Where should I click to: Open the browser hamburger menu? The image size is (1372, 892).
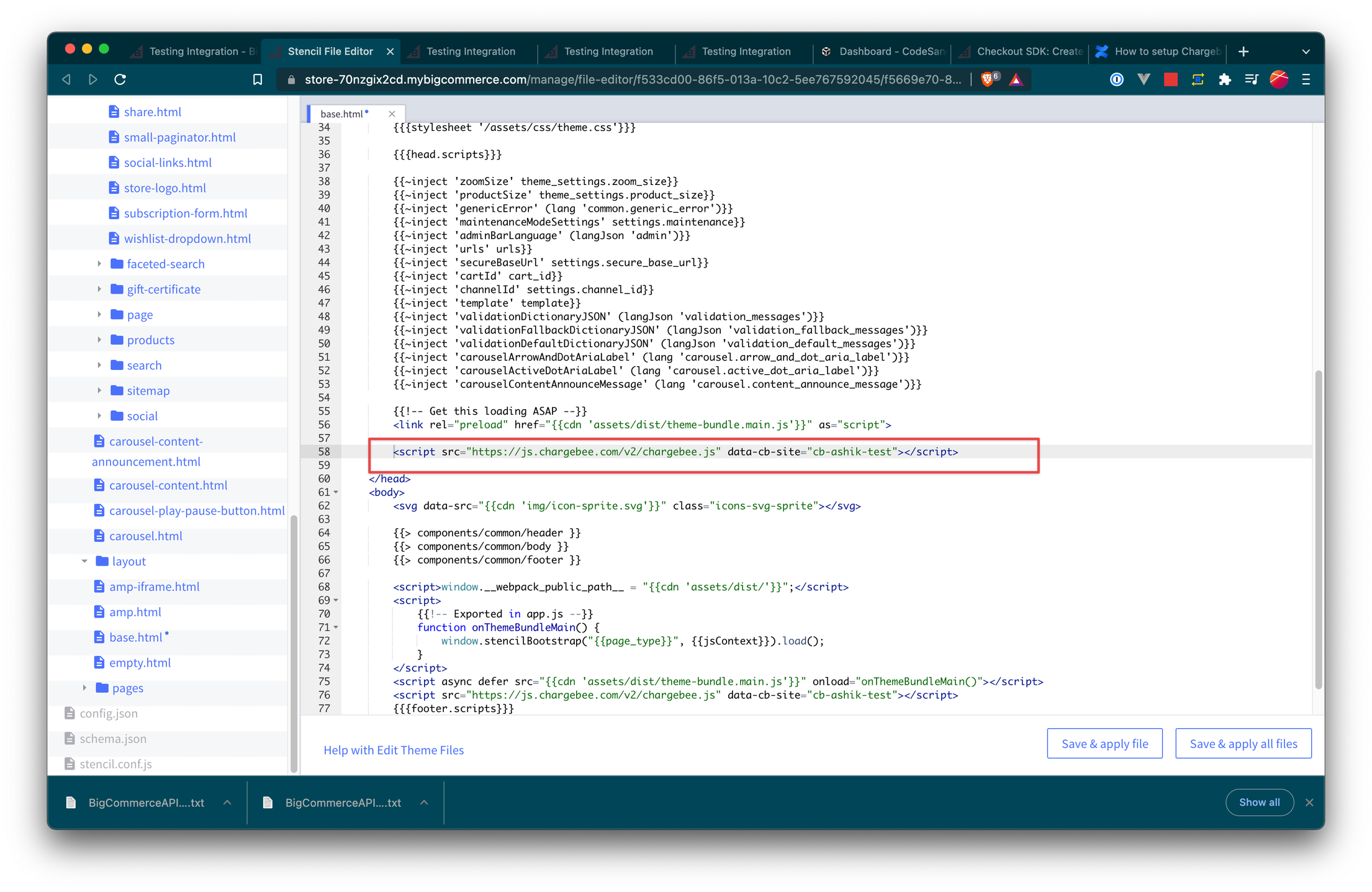click(x=1306, y=79)
